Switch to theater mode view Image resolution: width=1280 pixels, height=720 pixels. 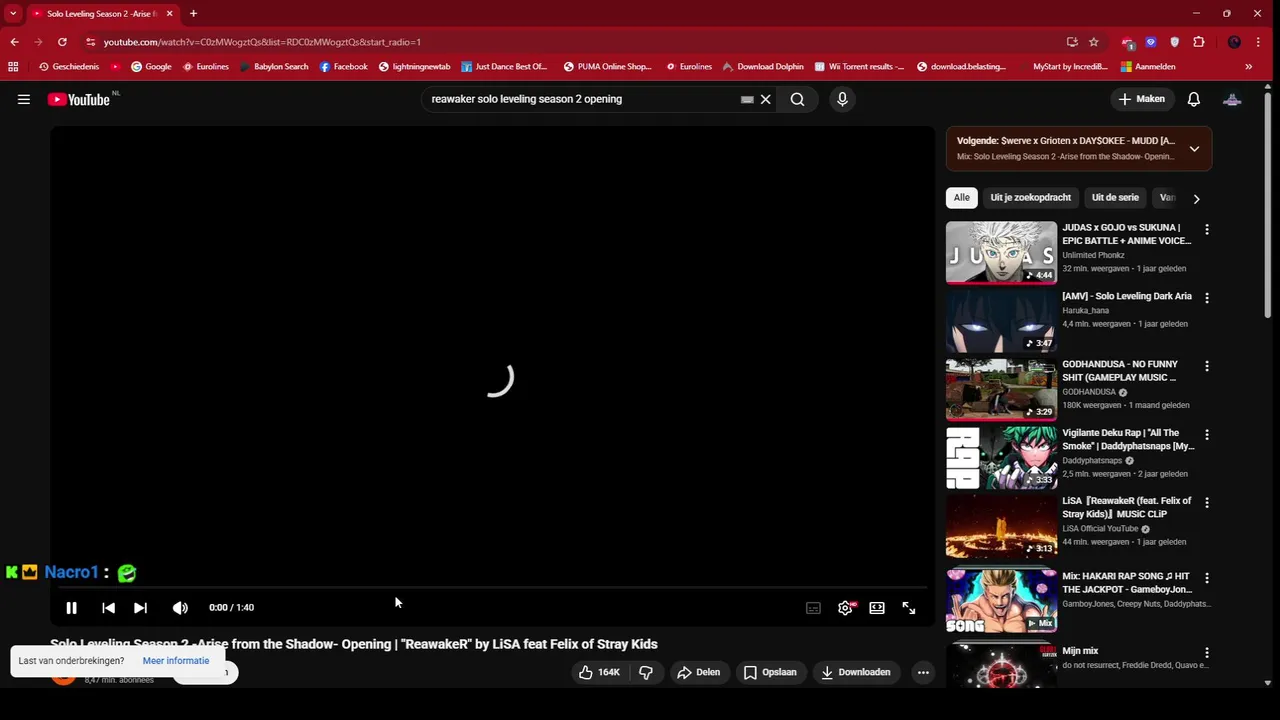[877, 608]
